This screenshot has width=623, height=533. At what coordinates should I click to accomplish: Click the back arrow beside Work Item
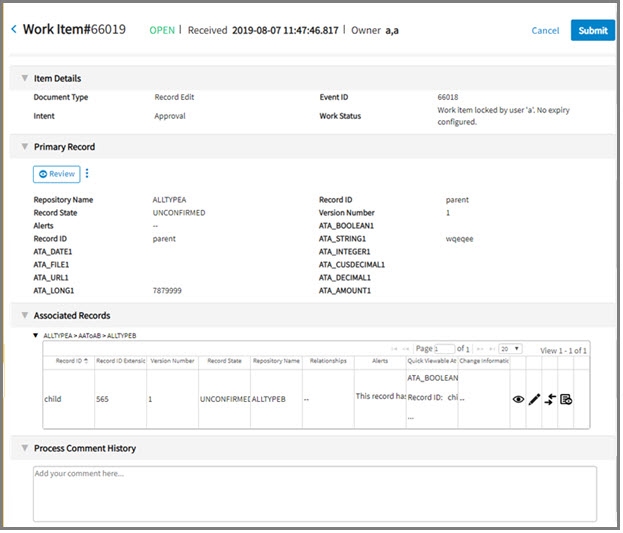(14, 30)
